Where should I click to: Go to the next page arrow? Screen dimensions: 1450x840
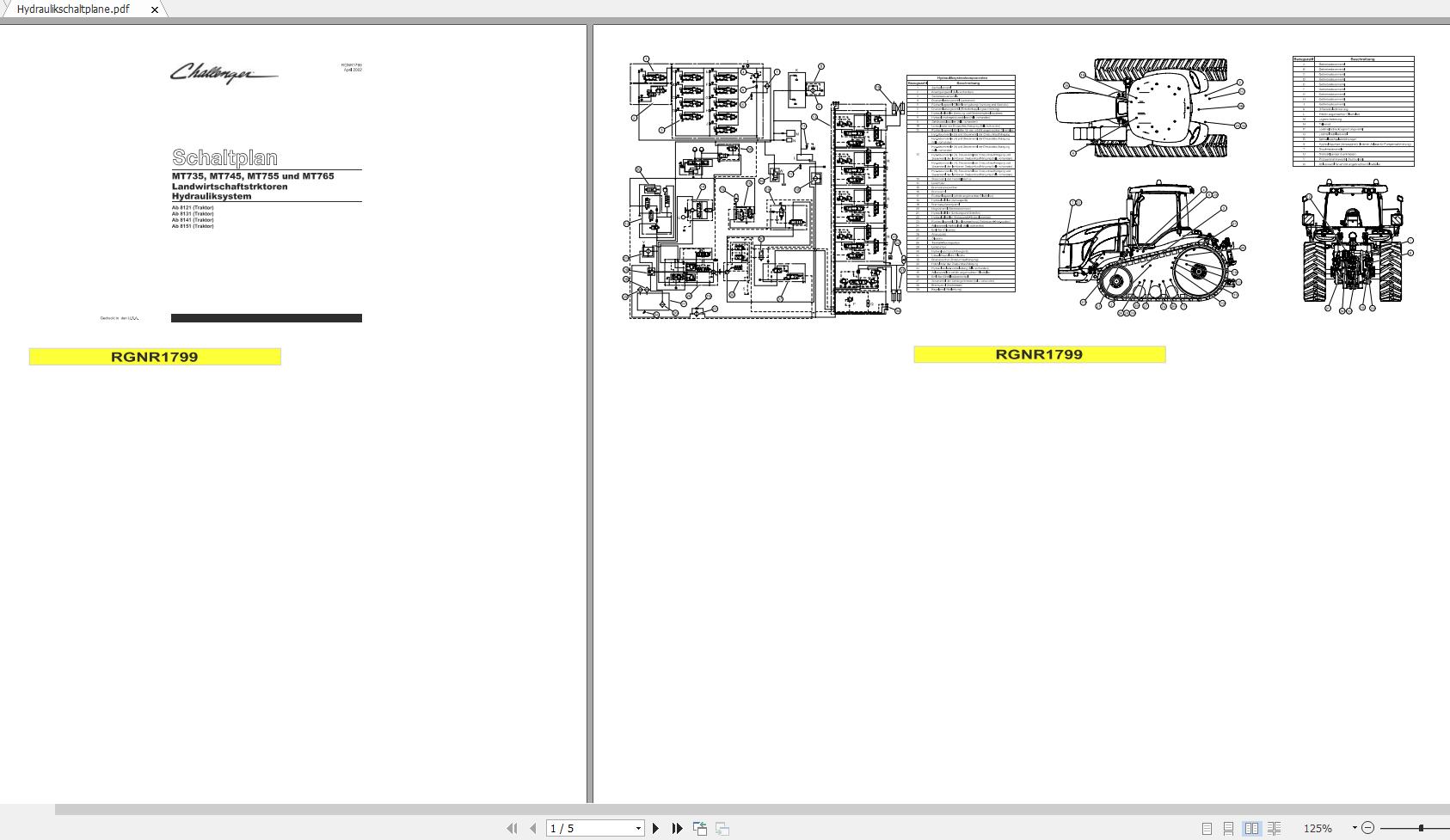tap(656, 828)
